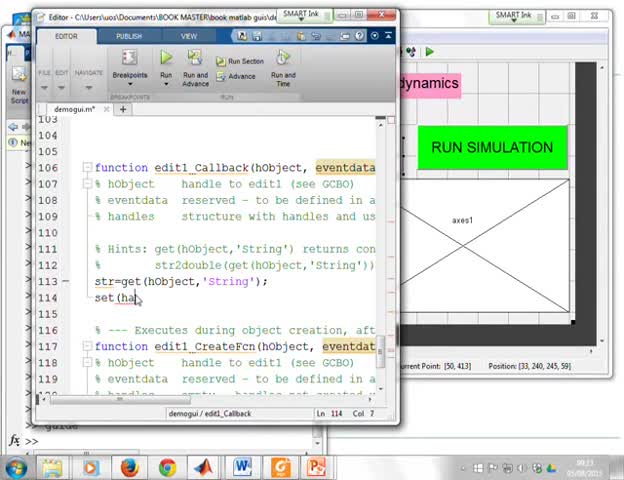The image size is (624, 480).
Task: Collapse comment block fold at line 107
Action: 87,184
